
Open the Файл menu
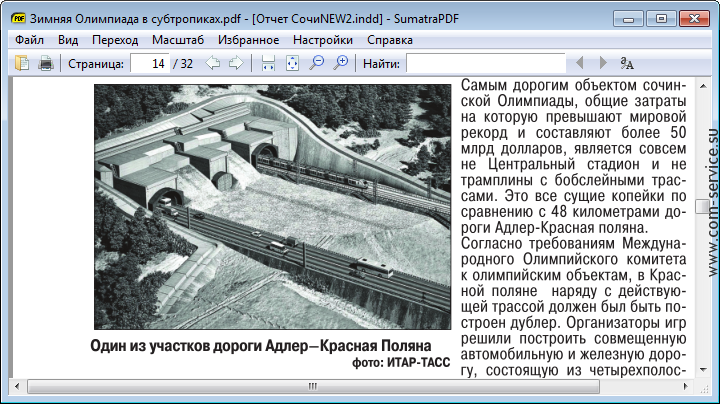[29, 40]
